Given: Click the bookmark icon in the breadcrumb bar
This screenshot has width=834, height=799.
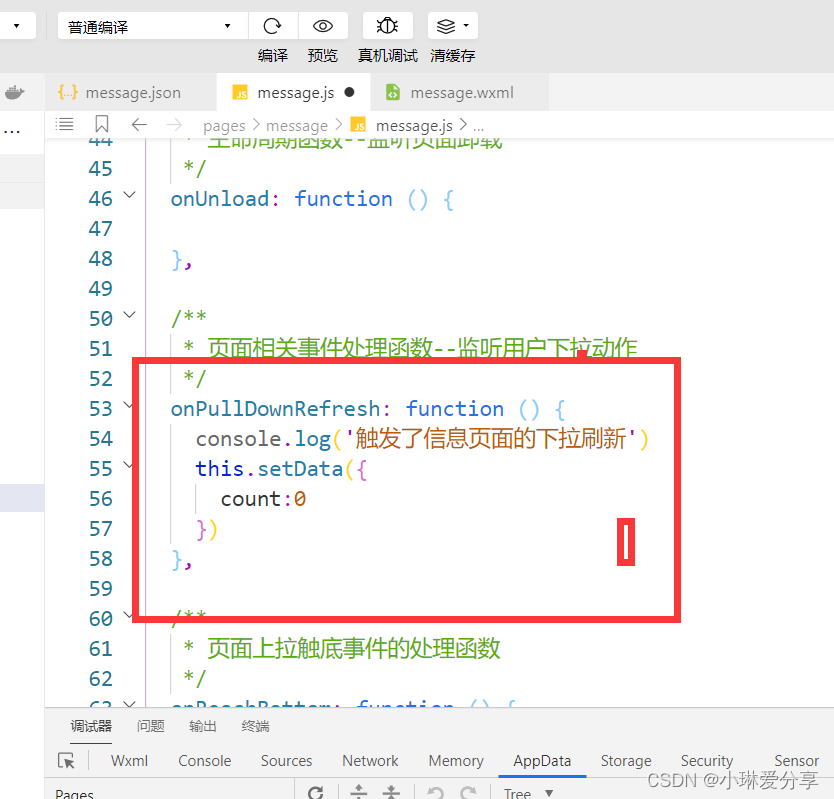Looking at the screenshot, I should point(102,124).
